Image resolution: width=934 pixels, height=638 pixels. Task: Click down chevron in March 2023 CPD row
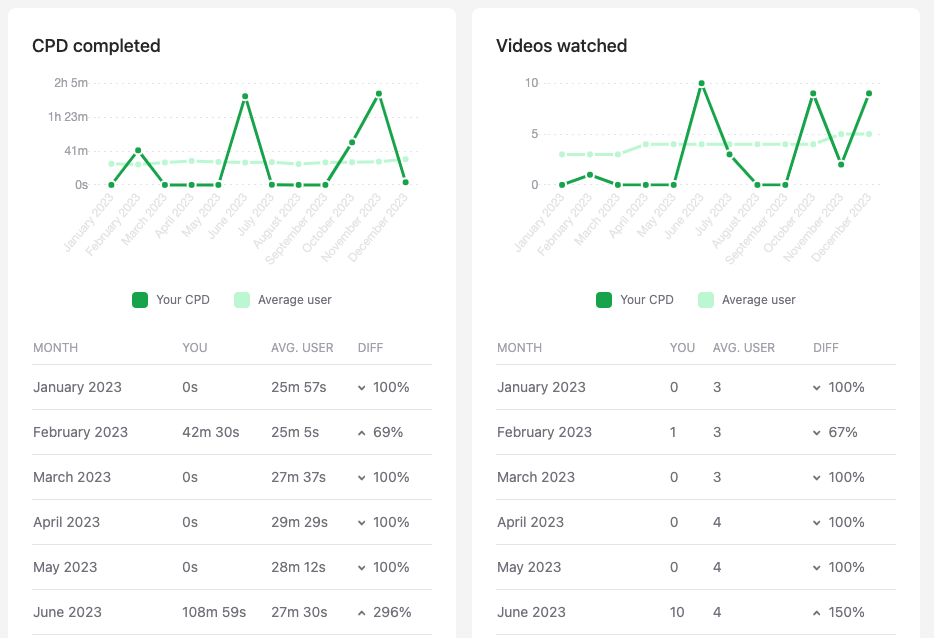362,477
